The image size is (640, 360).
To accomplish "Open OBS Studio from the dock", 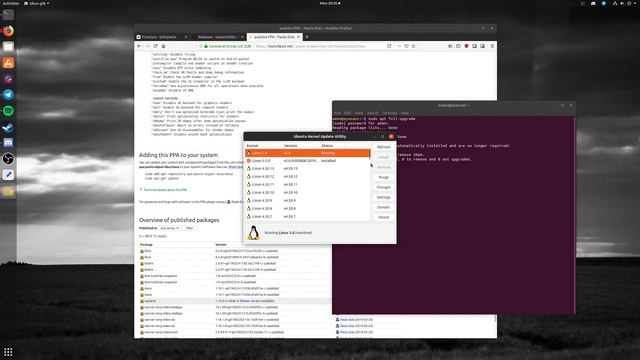I will [x=8, y=159].
